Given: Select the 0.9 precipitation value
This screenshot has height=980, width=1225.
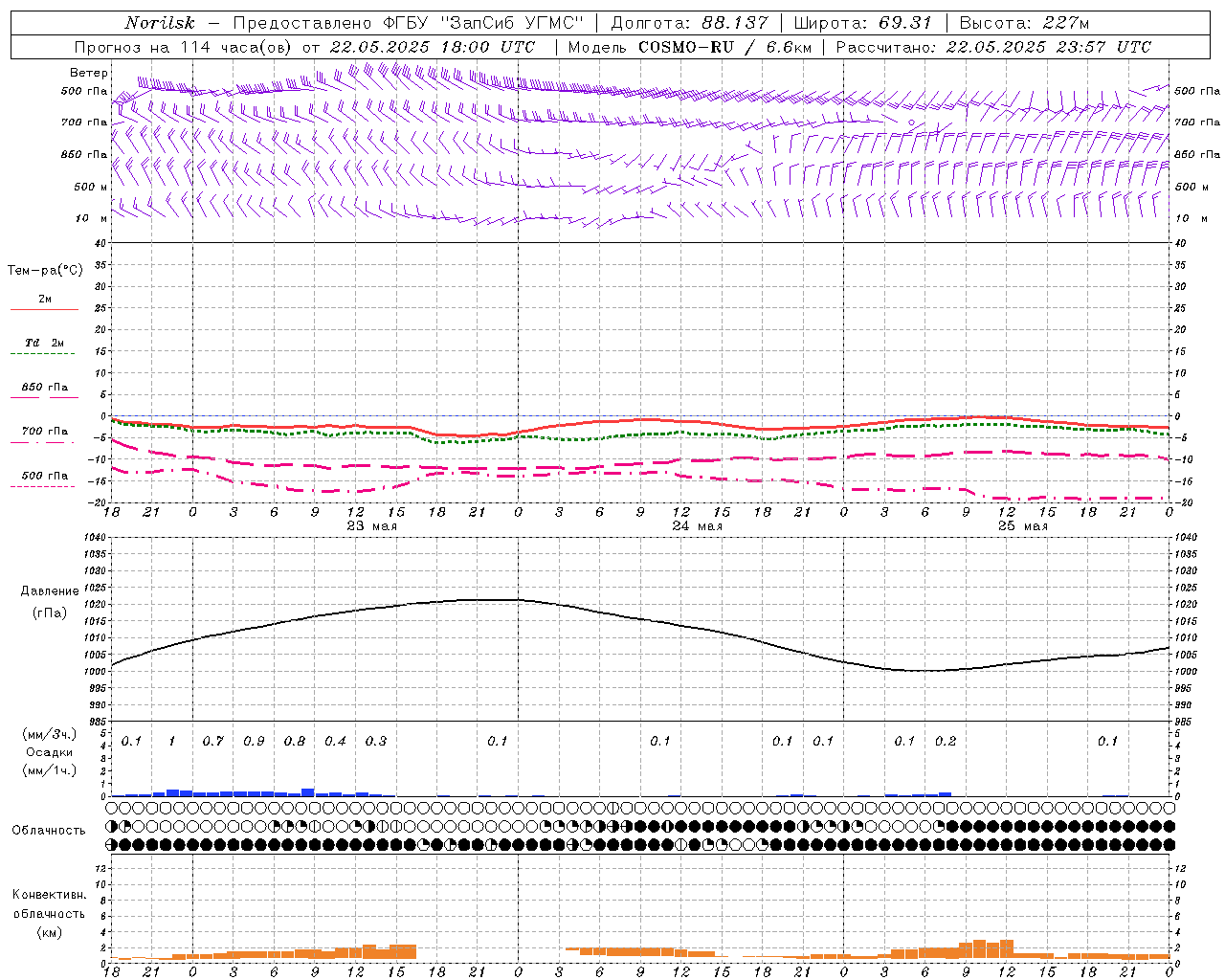Looking at the screenshot, I should (254, 742).
